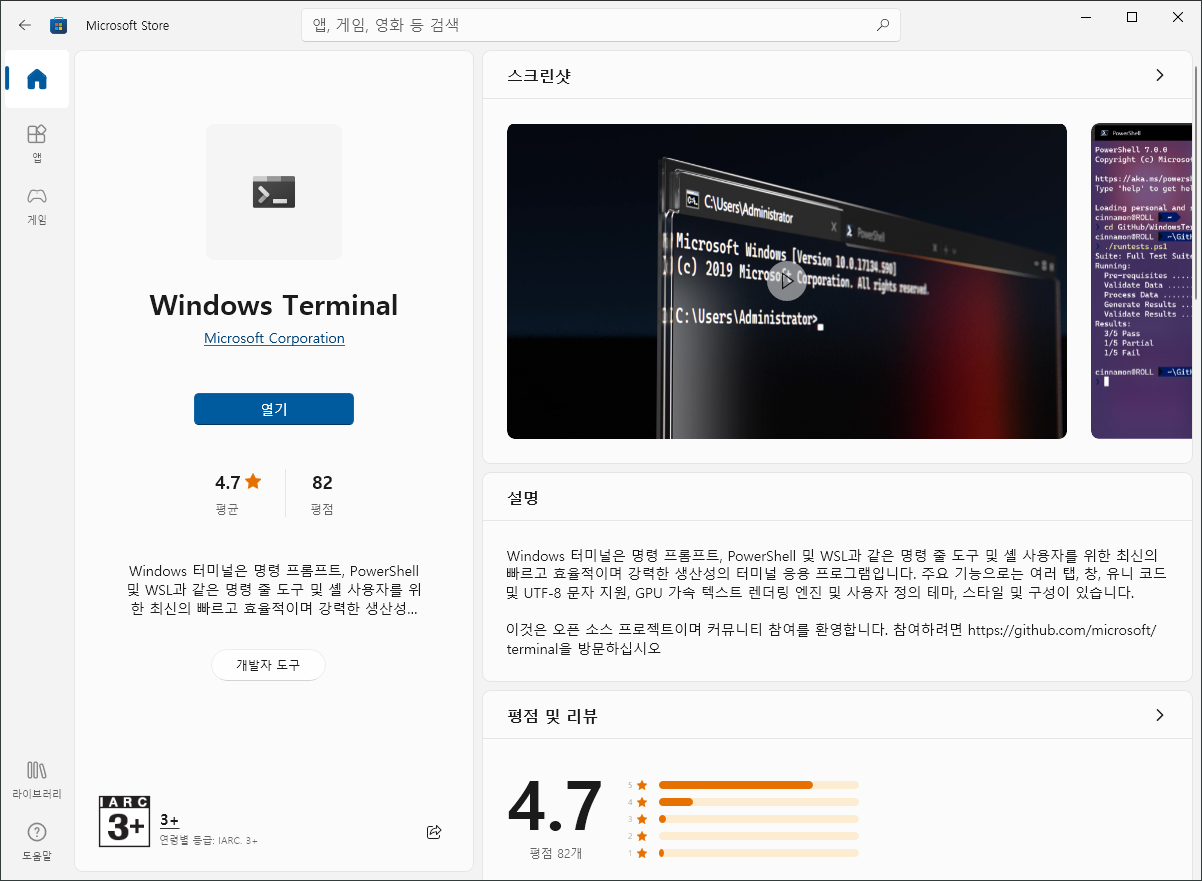Expand the 스크린샷 section chevron
This screenshot has height=881, width=1202.
[1160, 75]
